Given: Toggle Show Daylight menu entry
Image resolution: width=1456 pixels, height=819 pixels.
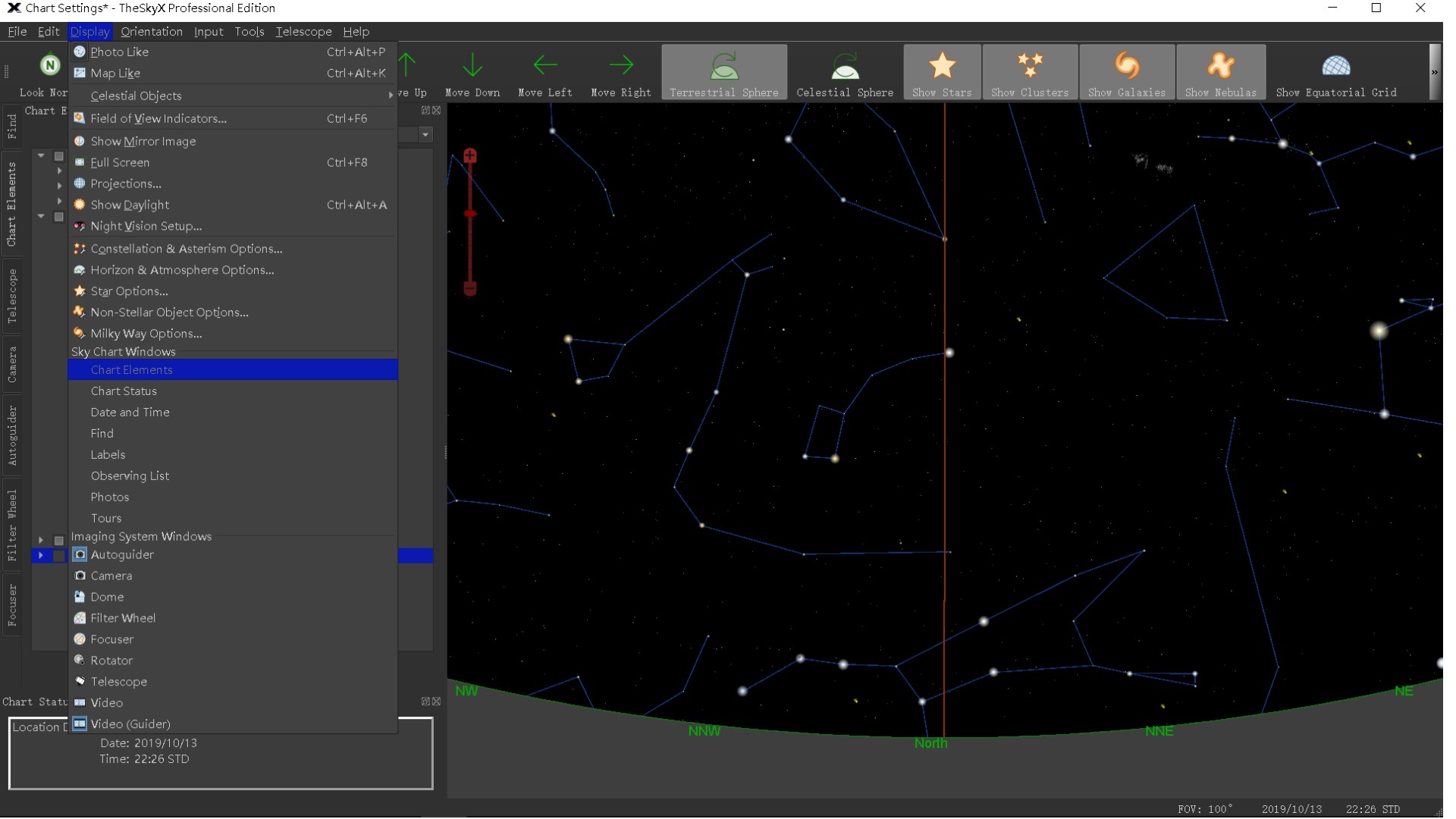Looking at the screenshot, I should tap(233, 205).
